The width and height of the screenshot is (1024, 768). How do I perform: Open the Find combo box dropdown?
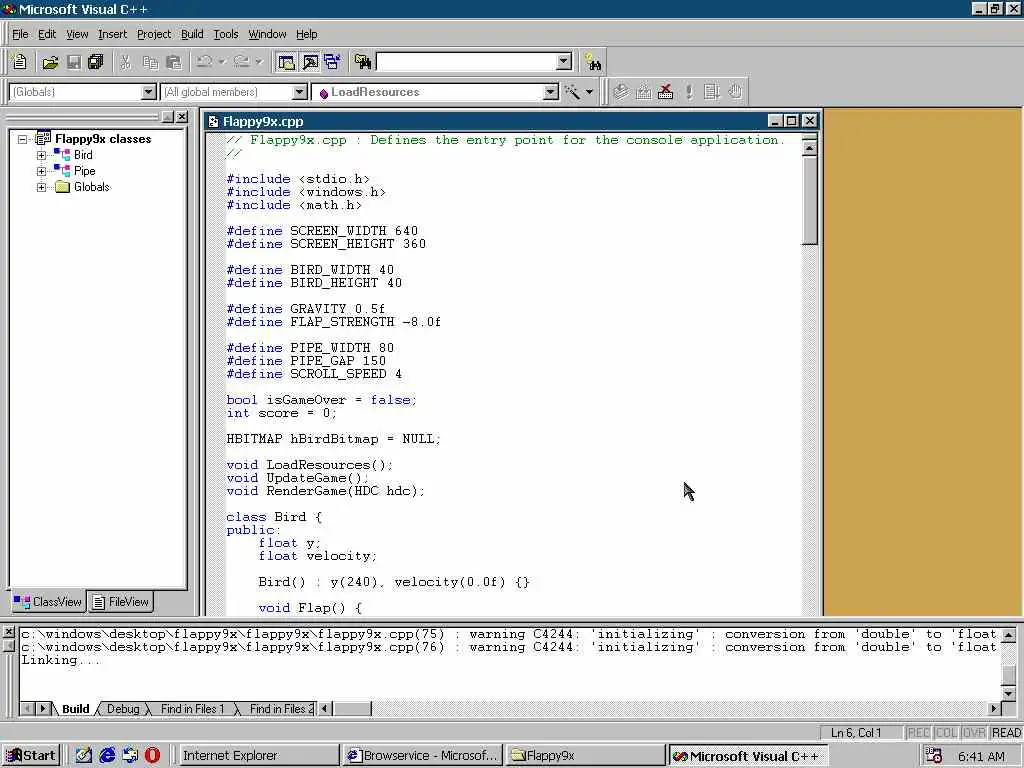tap(564, 62)
